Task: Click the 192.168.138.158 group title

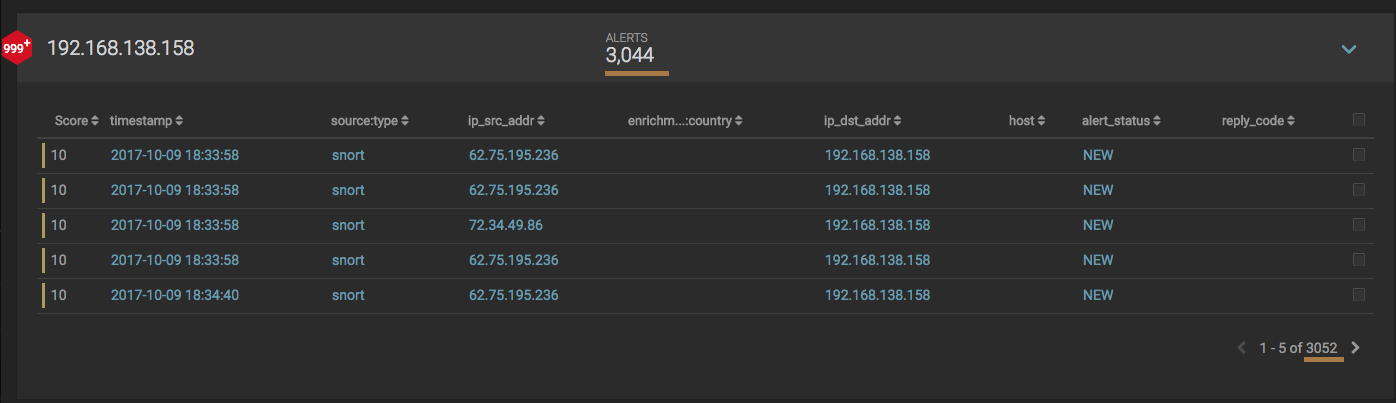Action: click(121, 48)
